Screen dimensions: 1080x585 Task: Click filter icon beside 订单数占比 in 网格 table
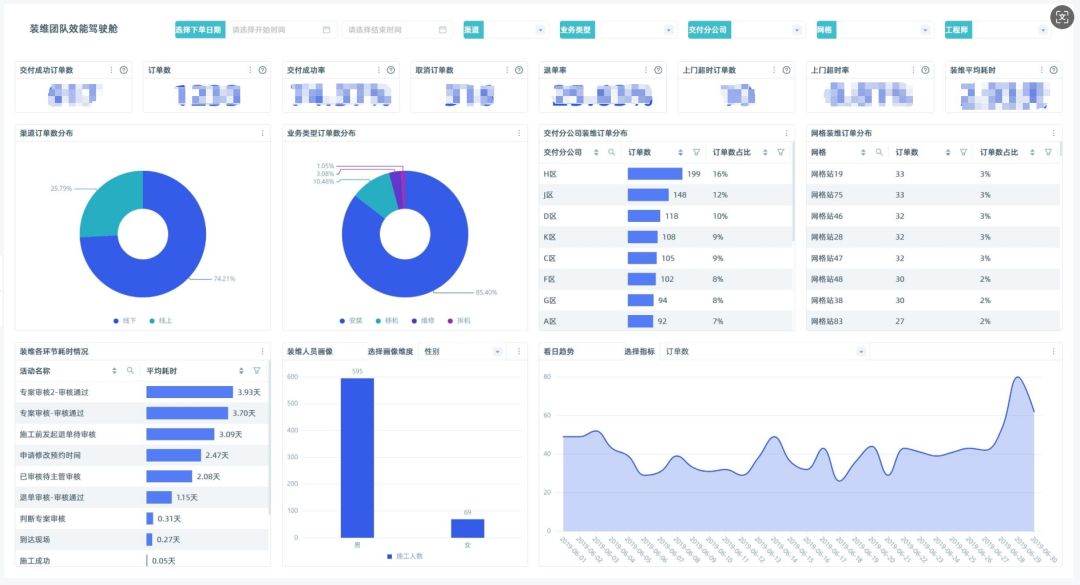(1048, 152)
